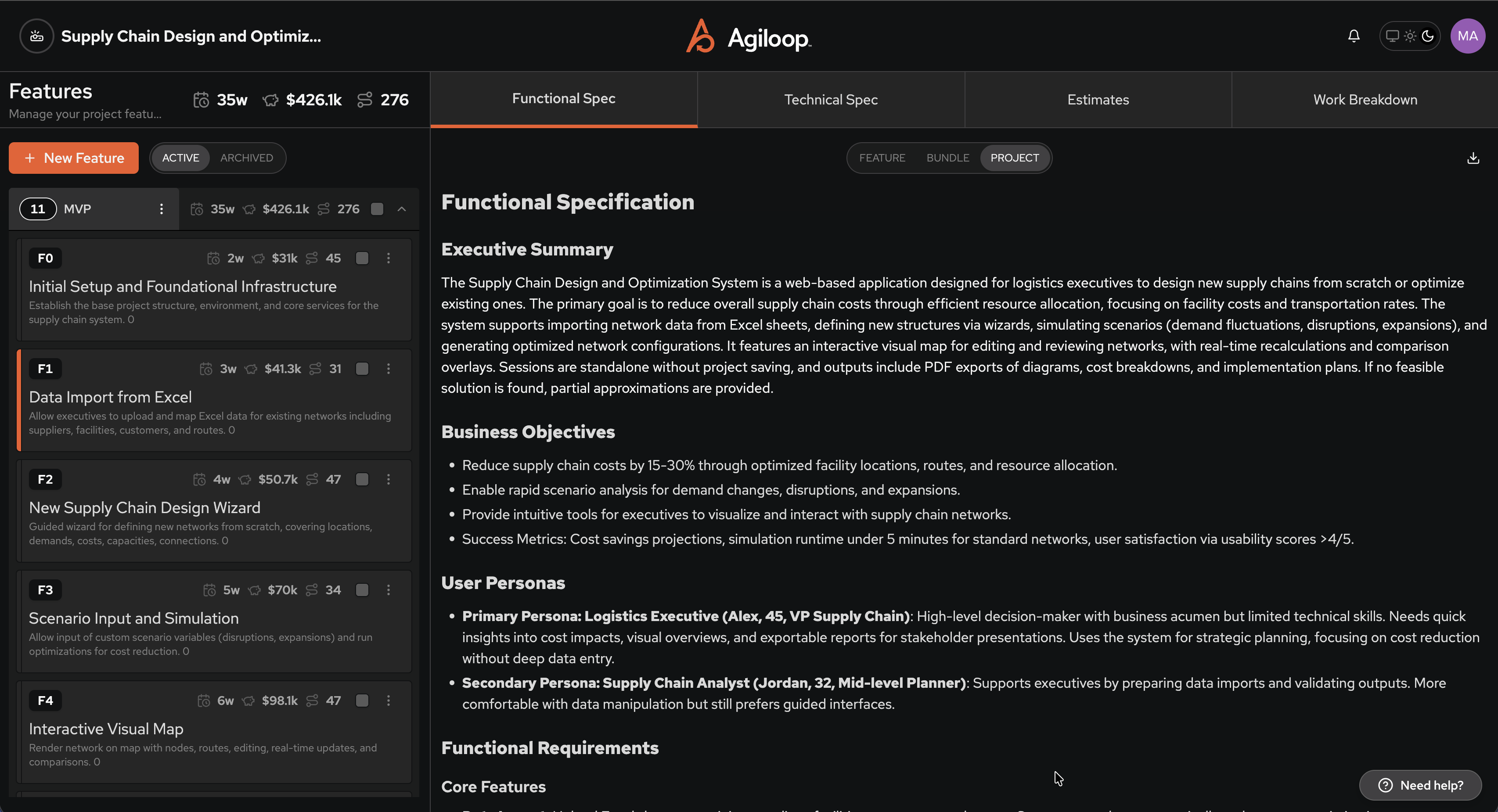Click the New Feature button
This screenshot has height=812, width=1498.
point(73,158)
